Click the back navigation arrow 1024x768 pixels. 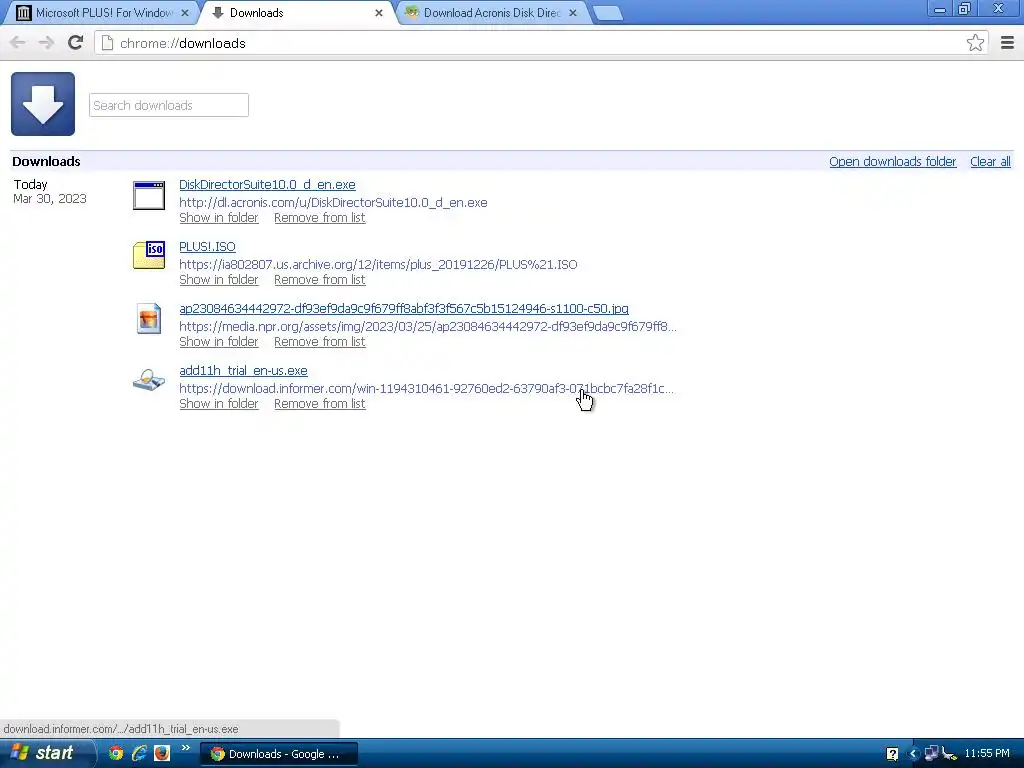18,43
